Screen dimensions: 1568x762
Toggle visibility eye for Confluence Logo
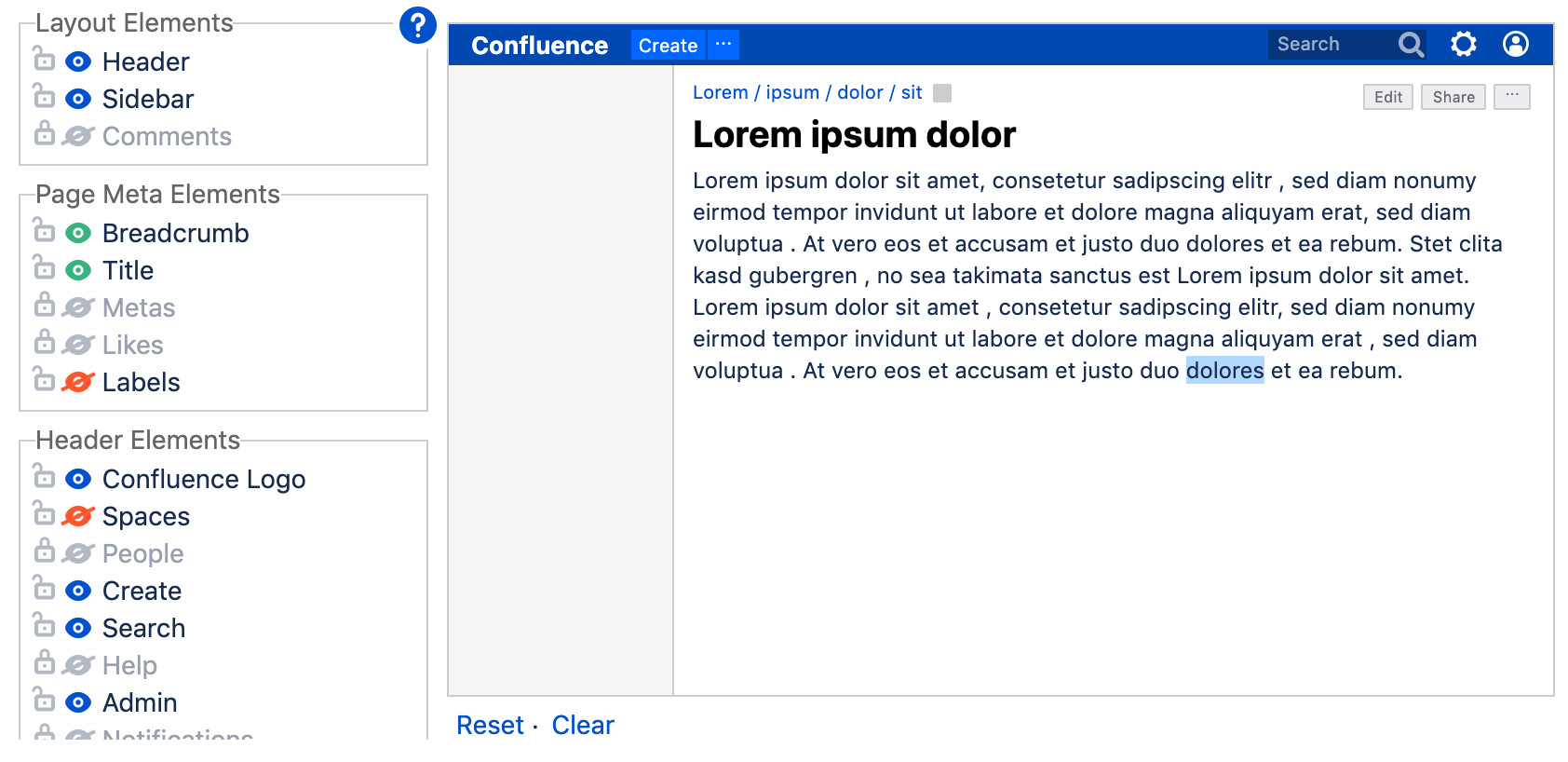(x=78, y=479)
